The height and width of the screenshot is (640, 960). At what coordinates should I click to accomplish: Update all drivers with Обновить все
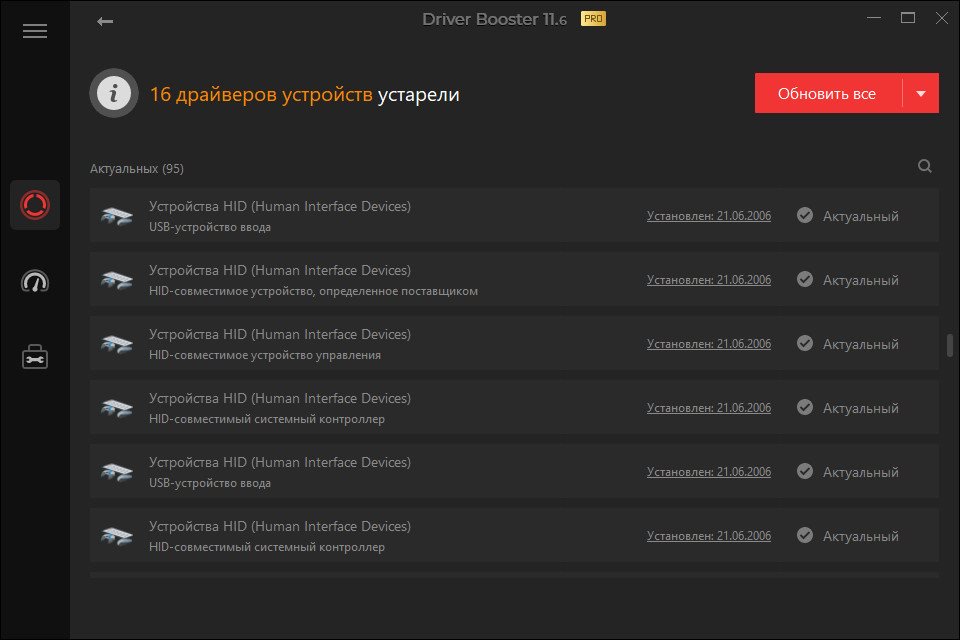coord(828,93)
